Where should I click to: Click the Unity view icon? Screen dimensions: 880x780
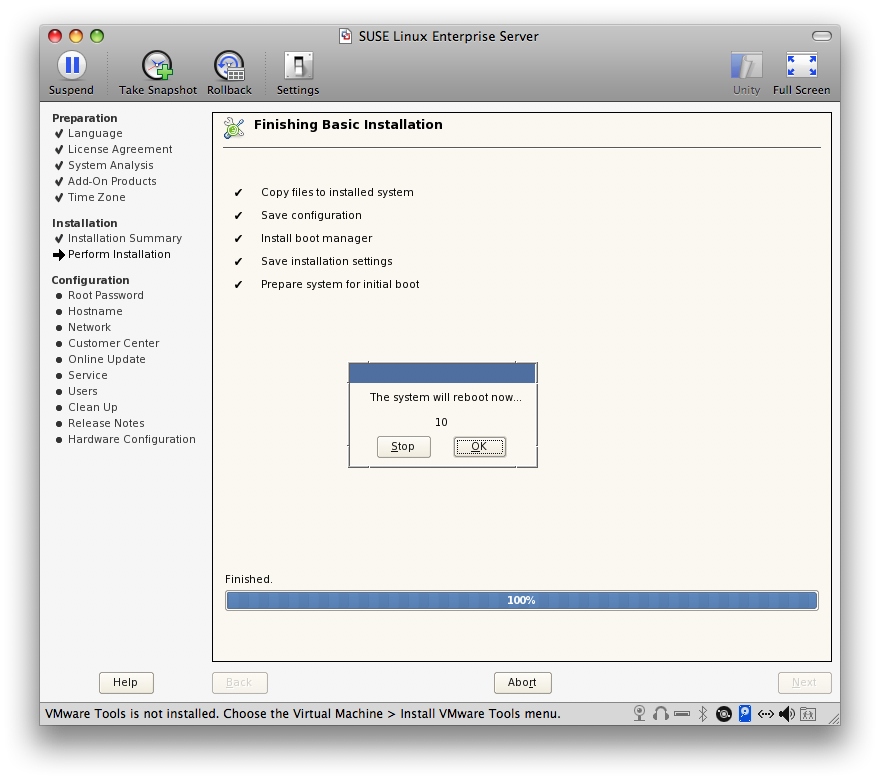tap(746, 67)
